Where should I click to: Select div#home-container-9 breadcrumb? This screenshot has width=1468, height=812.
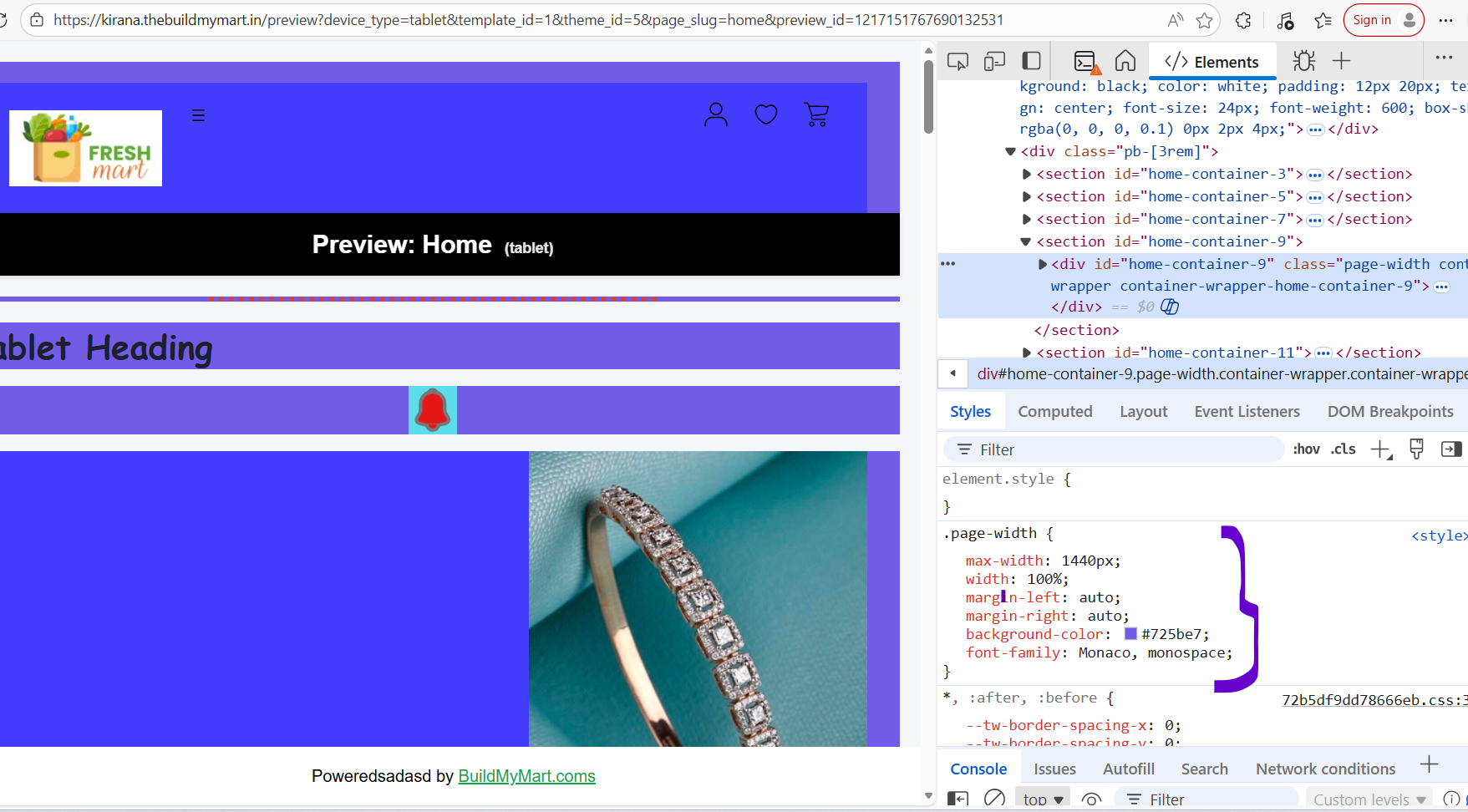[1222, 373]
